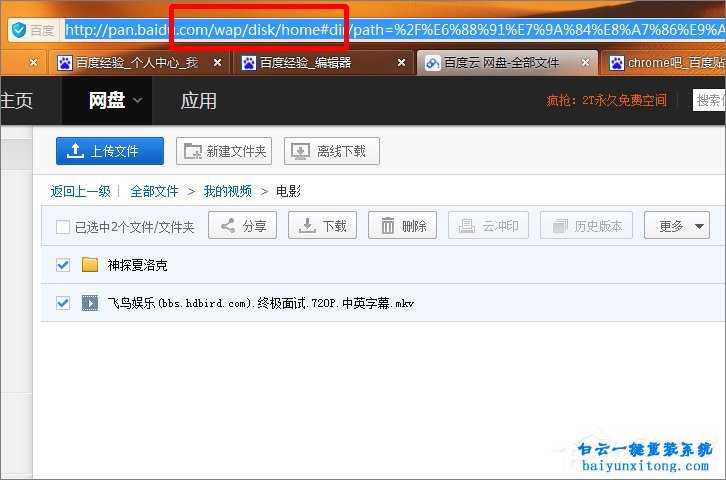Click the 神探夏洛克 folder icon
This screenshot has height=480, width=726.
tap(90, 264)
